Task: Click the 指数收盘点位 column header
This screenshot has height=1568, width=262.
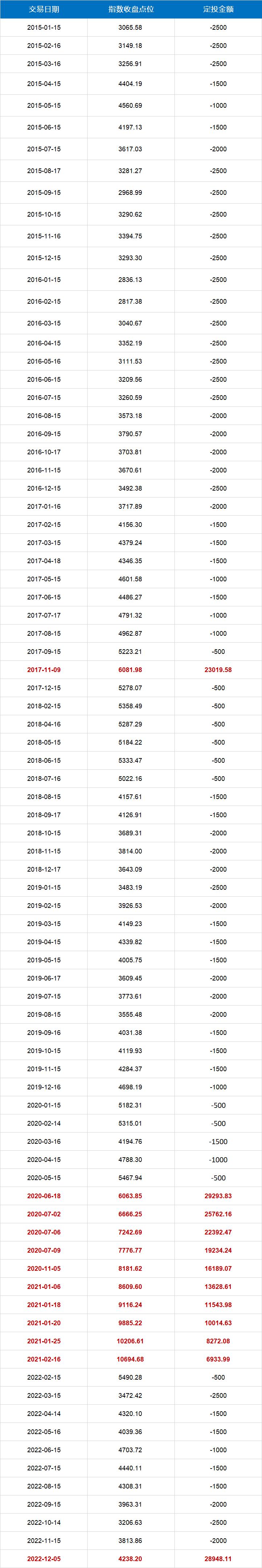Action: point(130,9)
